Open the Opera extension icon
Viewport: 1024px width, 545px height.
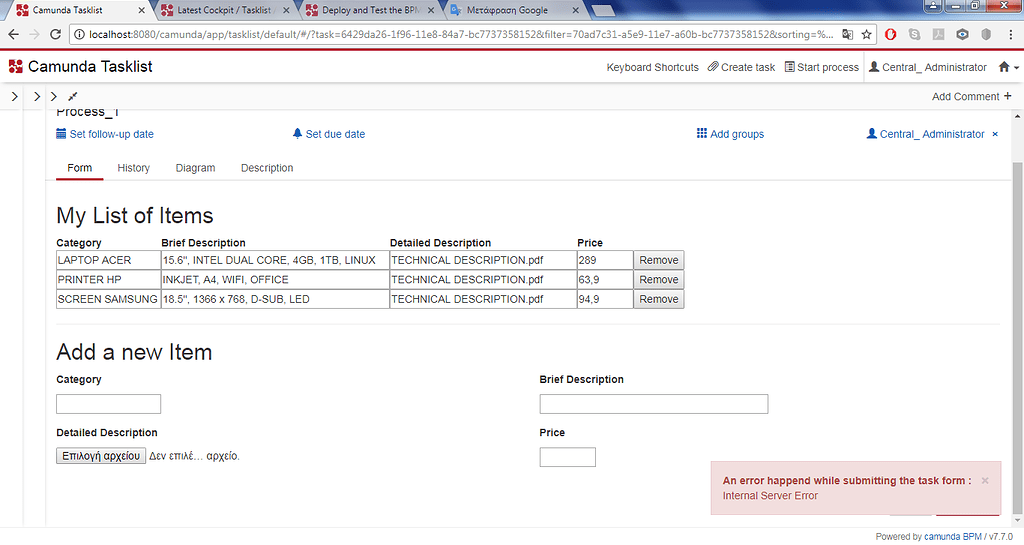[x=890, y=35]
